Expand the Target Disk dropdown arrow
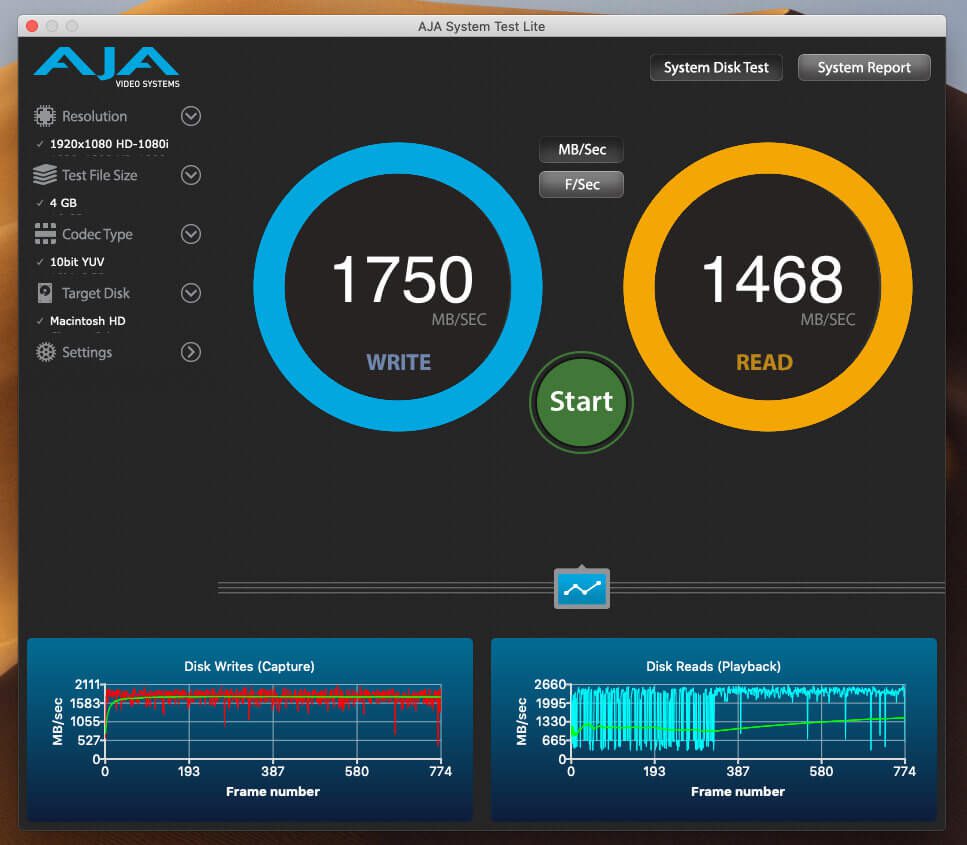 click(191, 293)
